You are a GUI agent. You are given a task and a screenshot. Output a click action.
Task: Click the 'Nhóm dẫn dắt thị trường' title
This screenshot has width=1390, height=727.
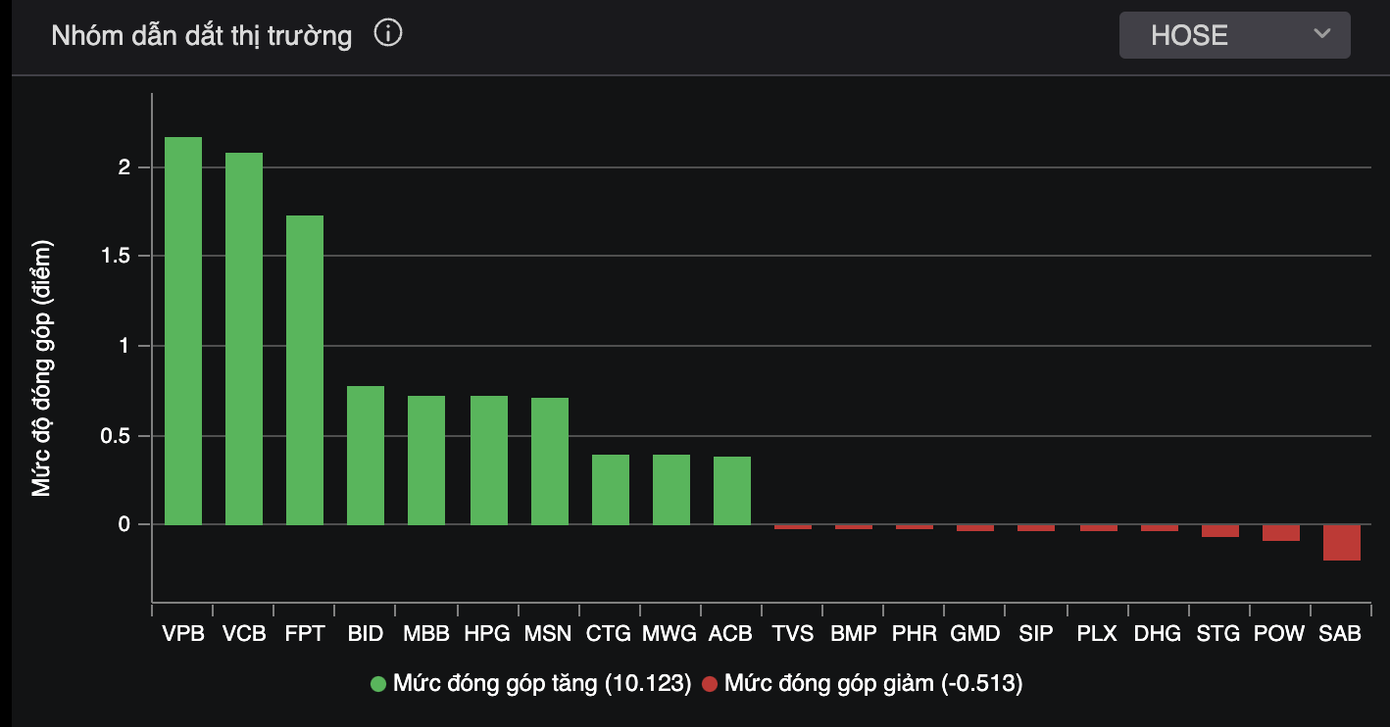click(x=201, y=36)
